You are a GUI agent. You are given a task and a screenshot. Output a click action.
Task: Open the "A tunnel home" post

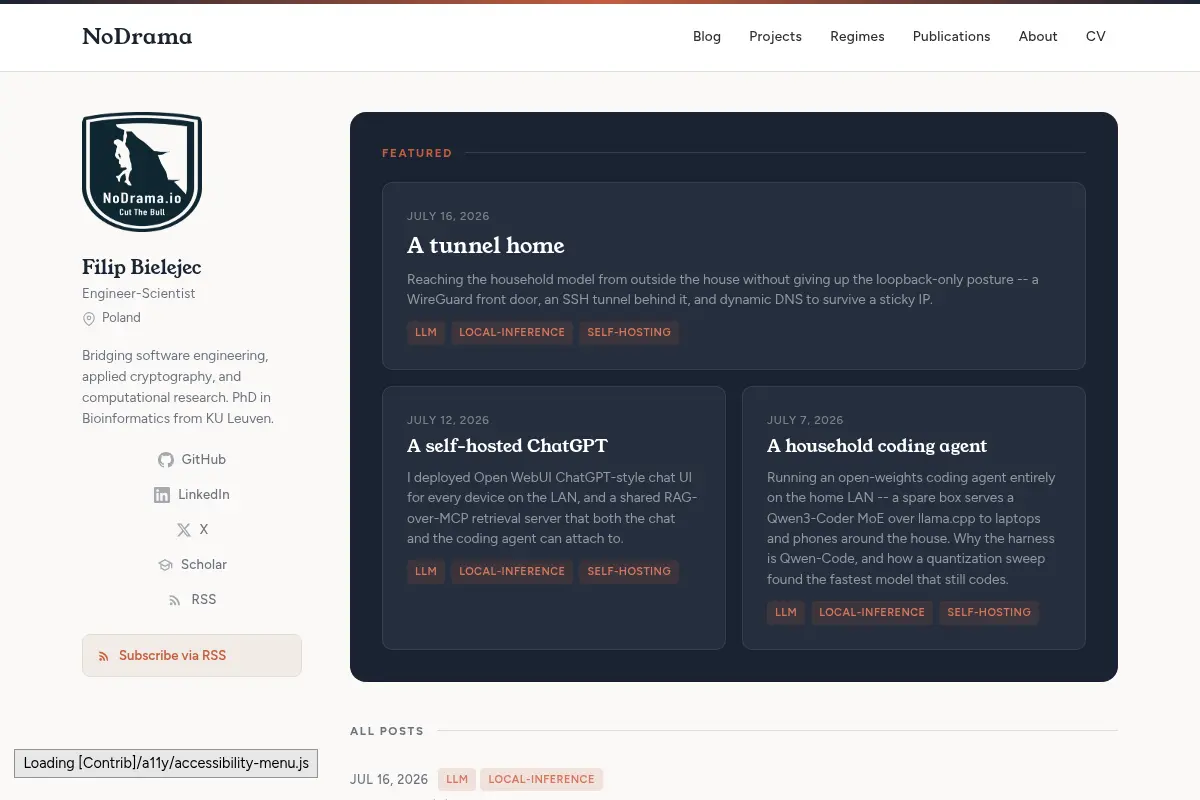pos(486,245)
